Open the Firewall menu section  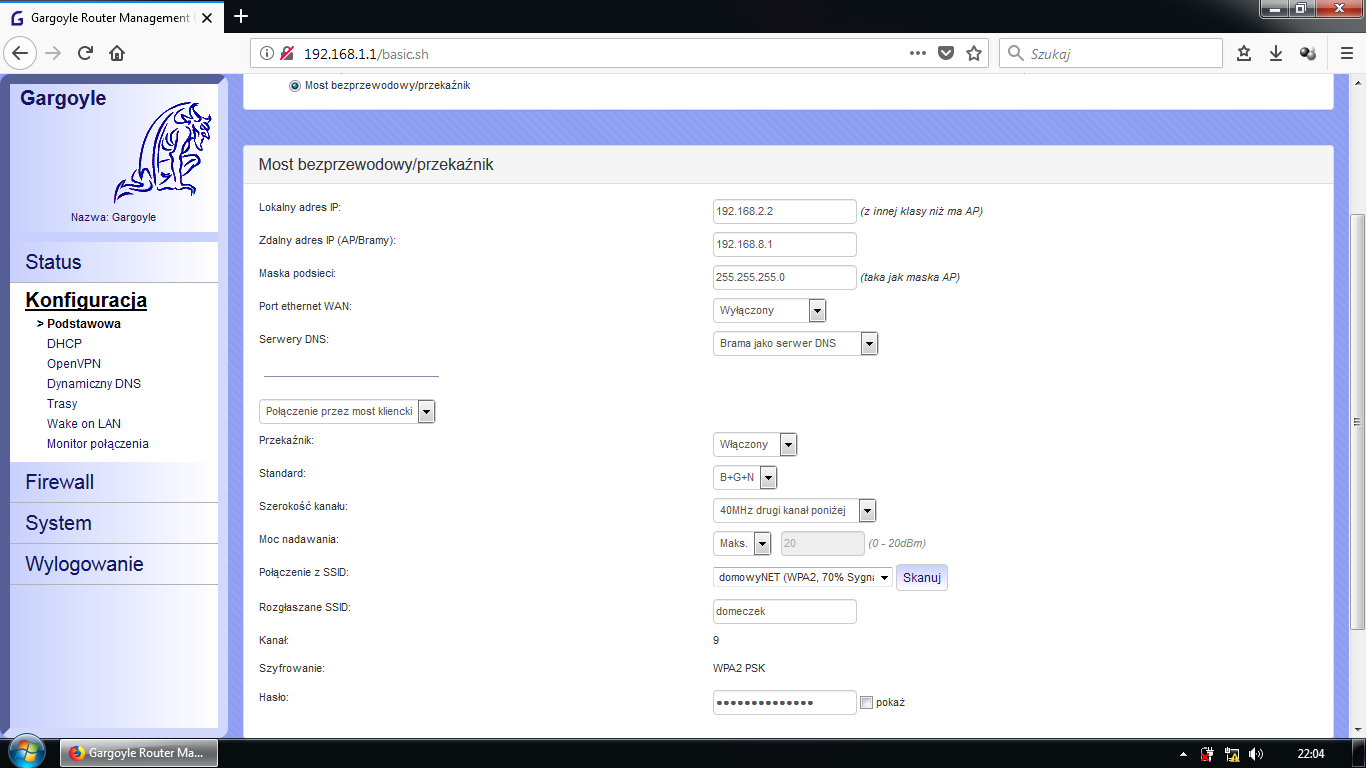tap(60, 482)
